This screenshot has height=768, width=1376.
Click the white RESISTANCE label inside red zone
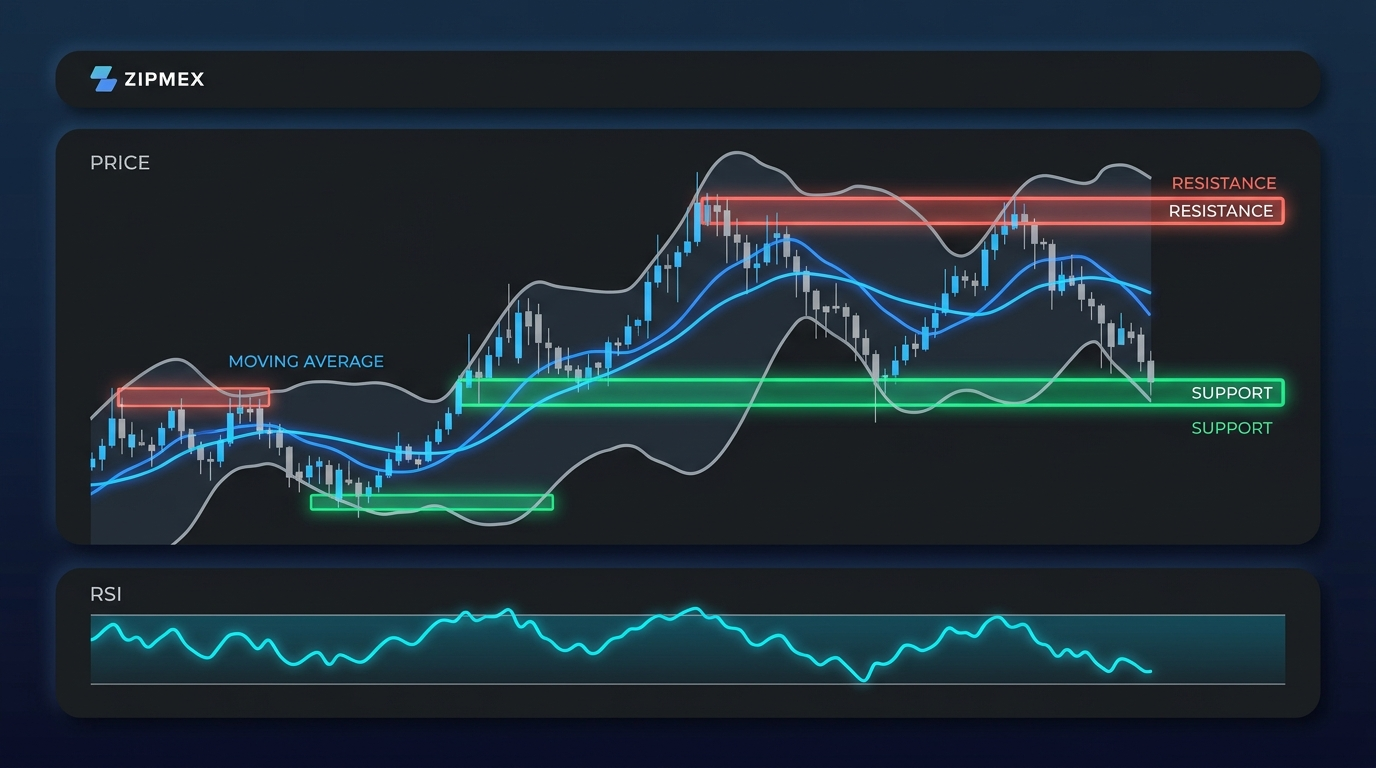(1220, 211)
